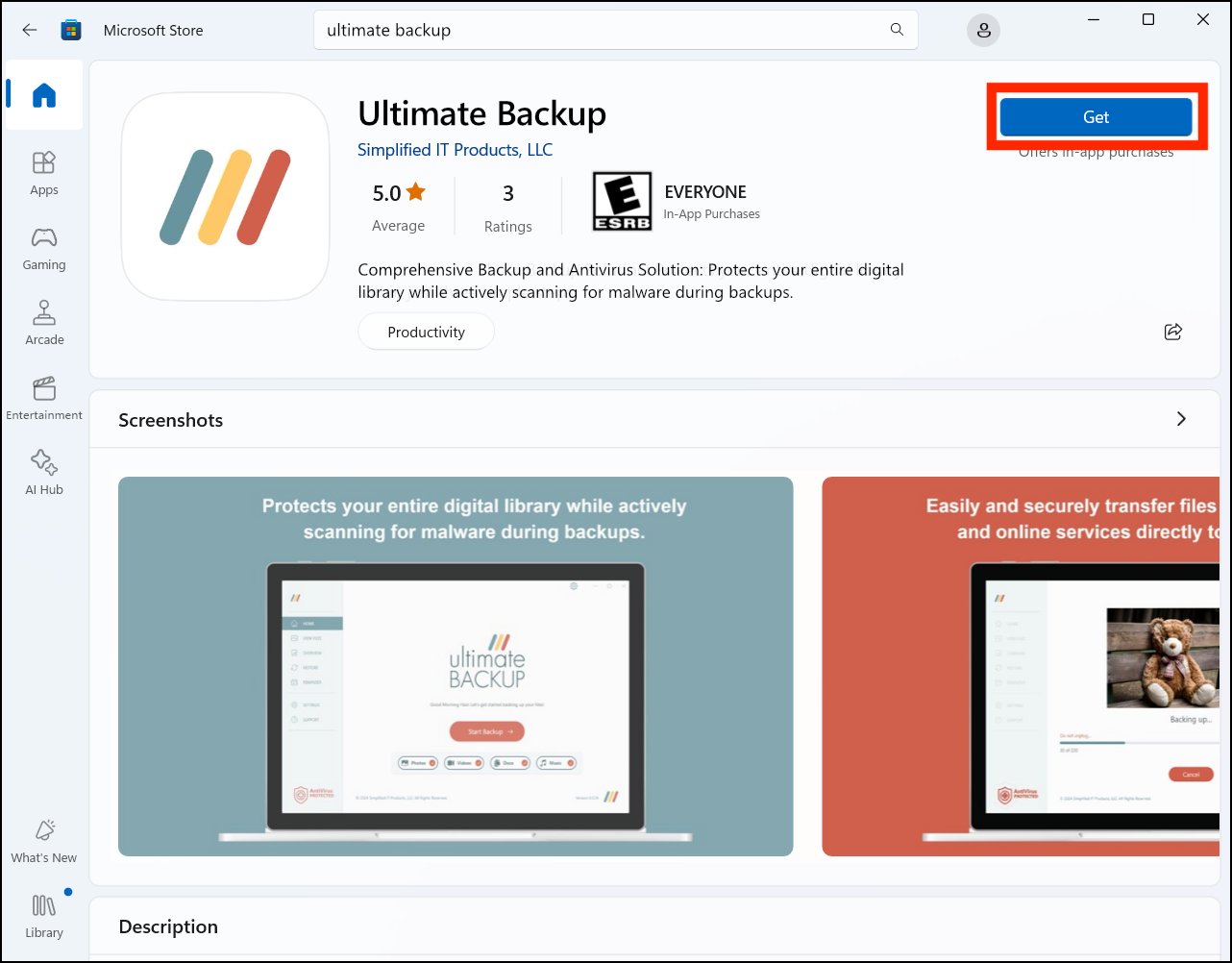This screenshot has height=963, width=1232.
Task: Open the second red screenshot thumbnail
Action: 1021,666
